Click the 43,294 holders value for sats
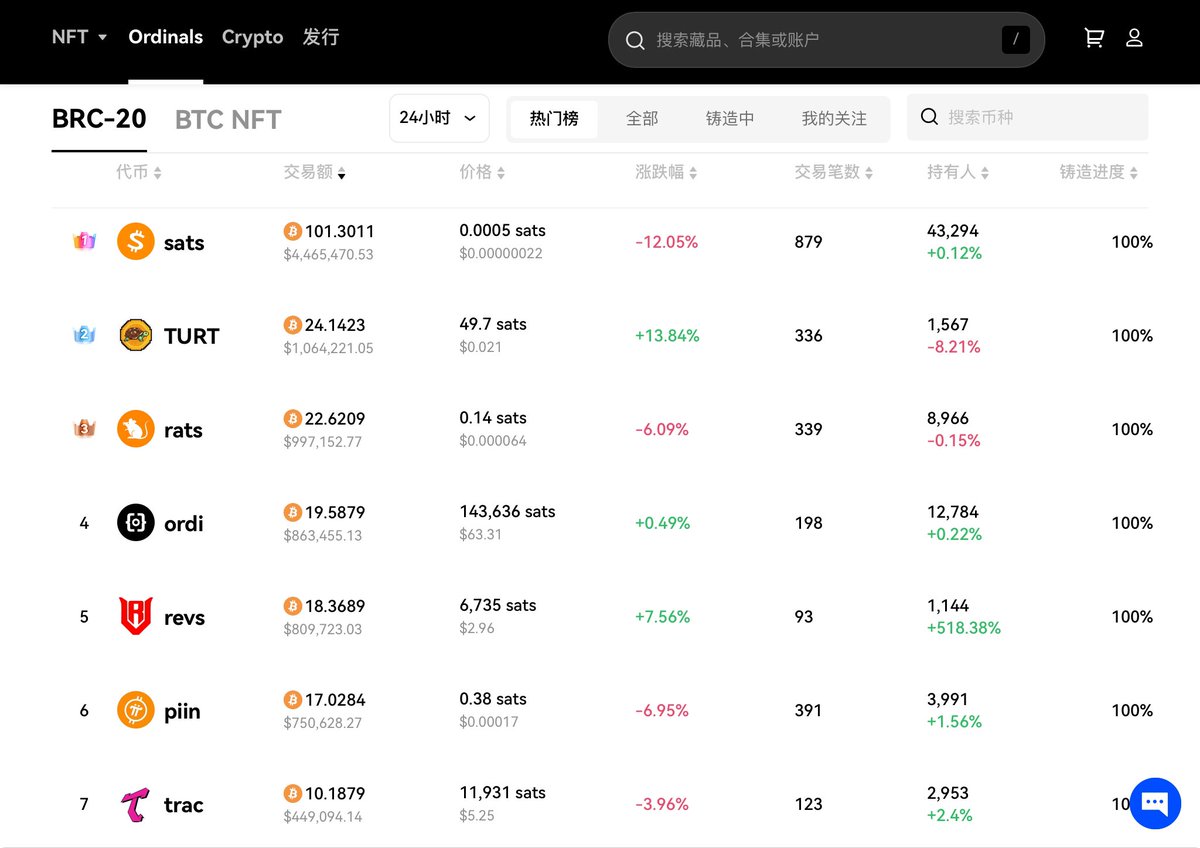Image resolution: width=1200 pixels, height=848 pixels. tap(953, 230)
